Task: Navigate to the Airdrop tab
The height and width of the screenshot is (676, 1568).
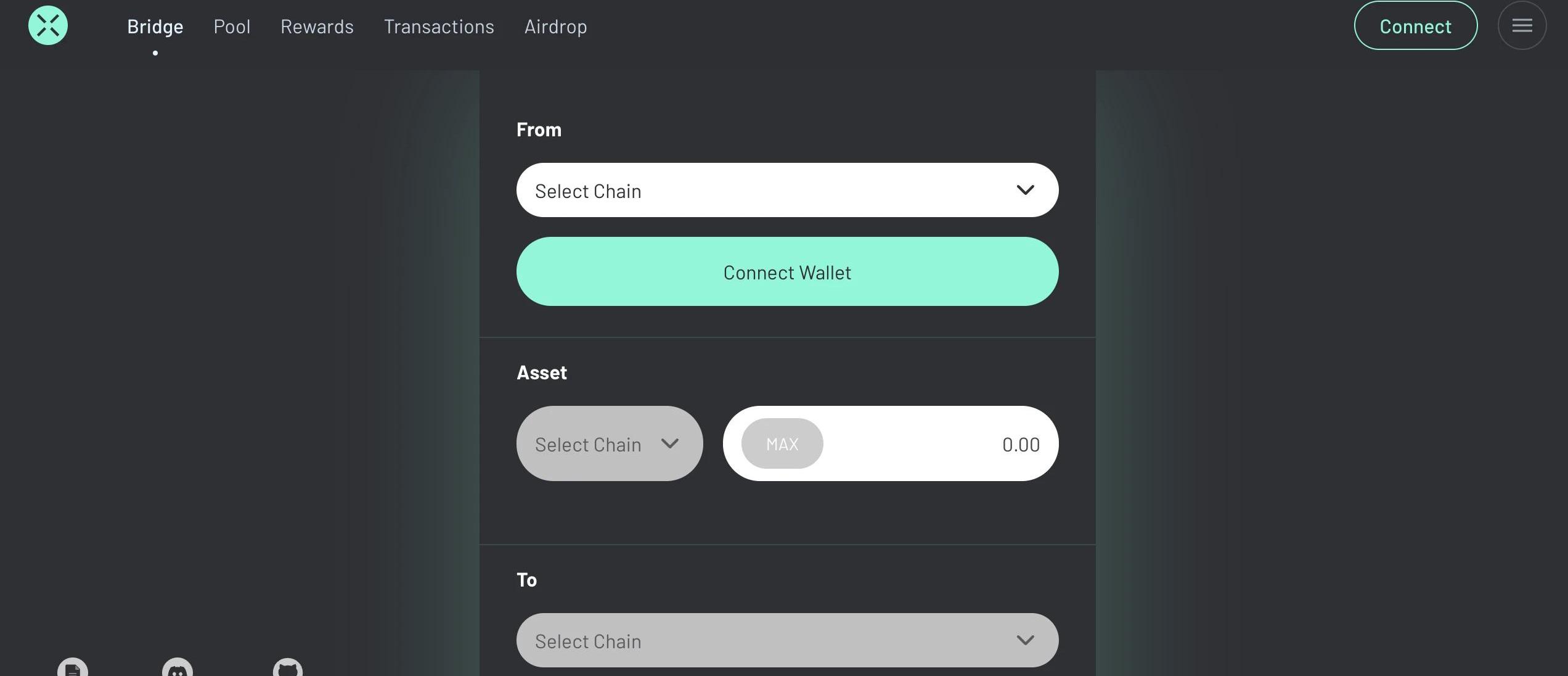Action: pyautogui.click(x=555, y=27)
